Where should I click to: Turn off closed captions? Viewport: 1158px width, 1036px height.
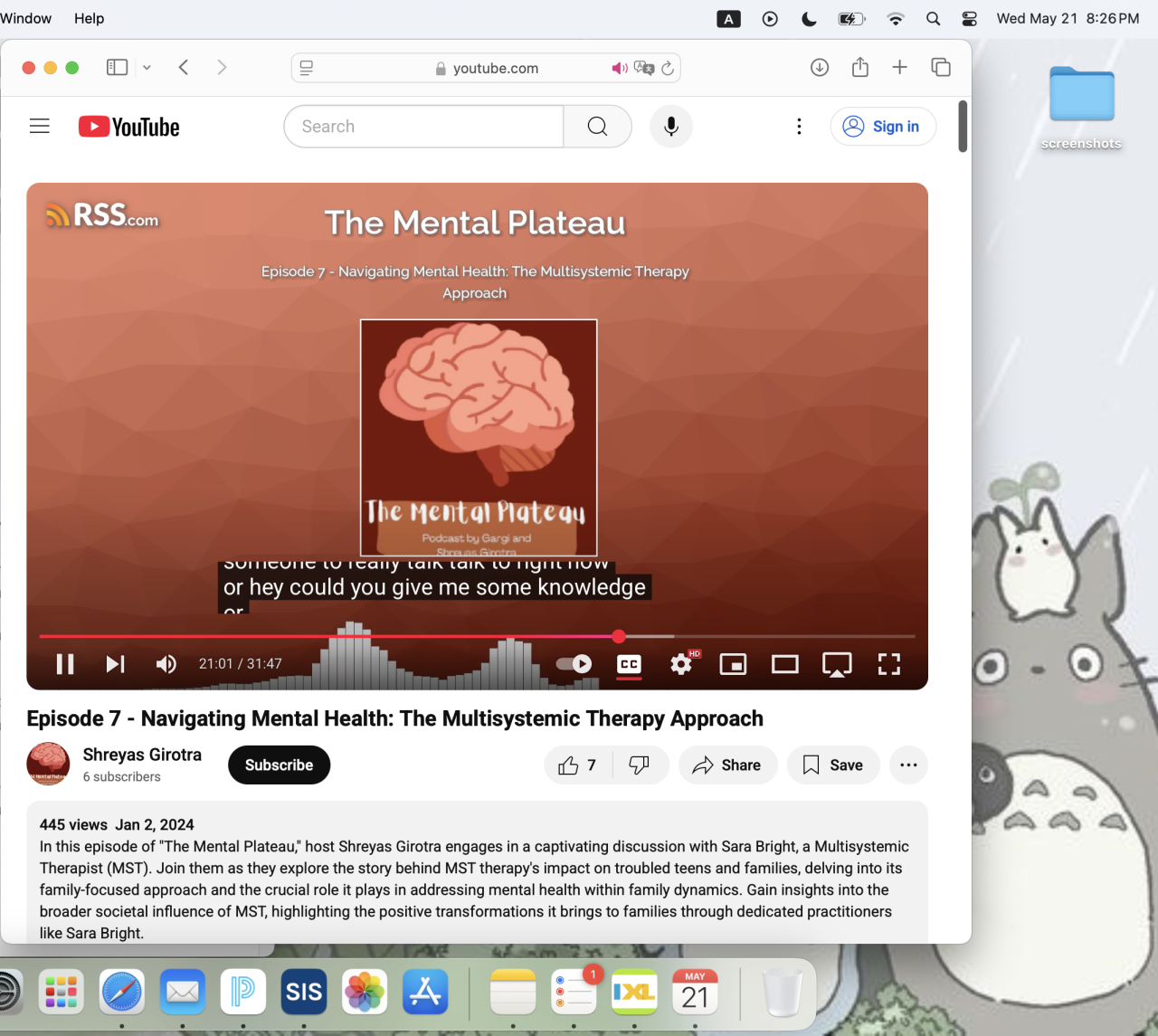click(630, 664)
